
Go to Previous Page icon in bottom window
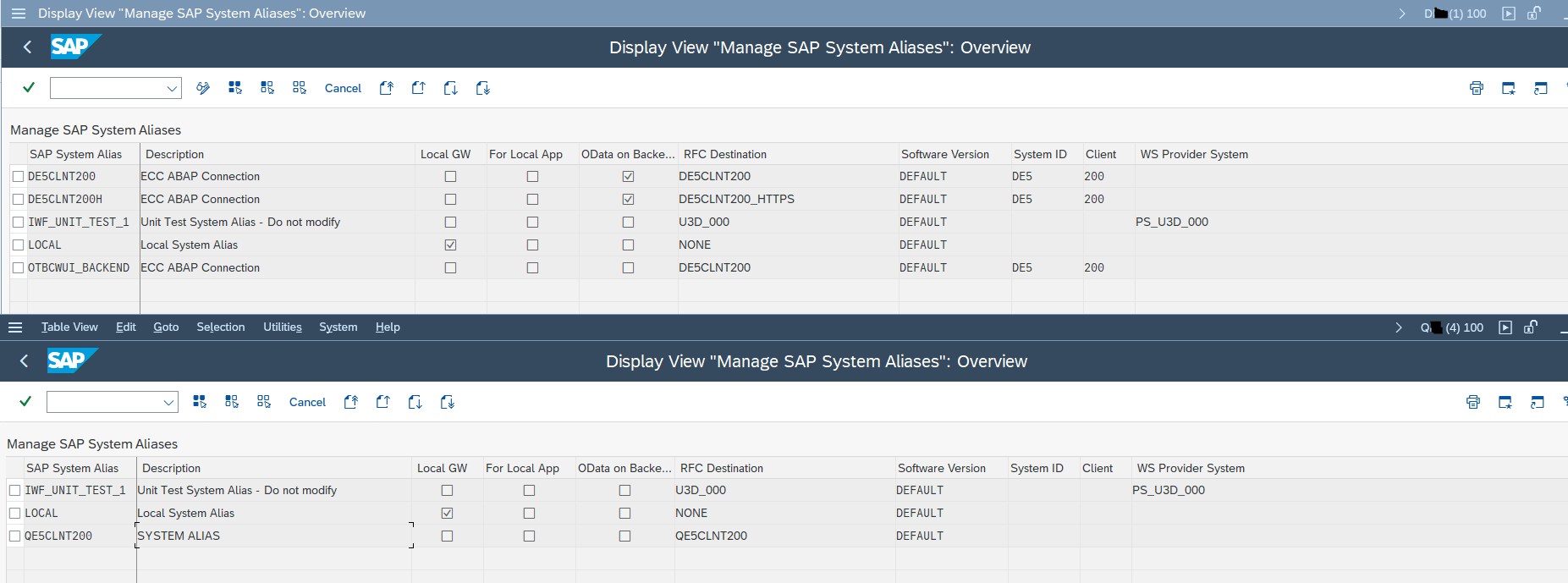(383, 402)
